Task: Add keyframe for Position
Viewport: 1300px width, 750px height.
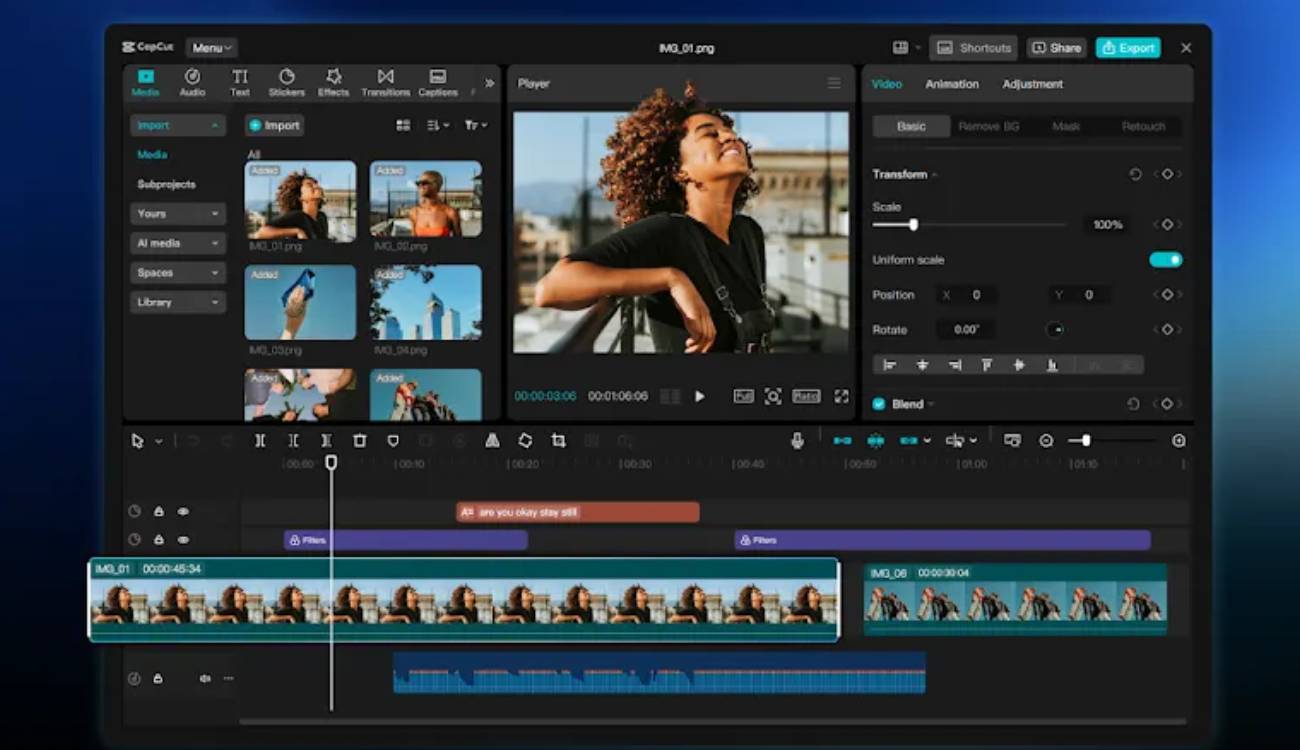Action: coord(1167,295)
